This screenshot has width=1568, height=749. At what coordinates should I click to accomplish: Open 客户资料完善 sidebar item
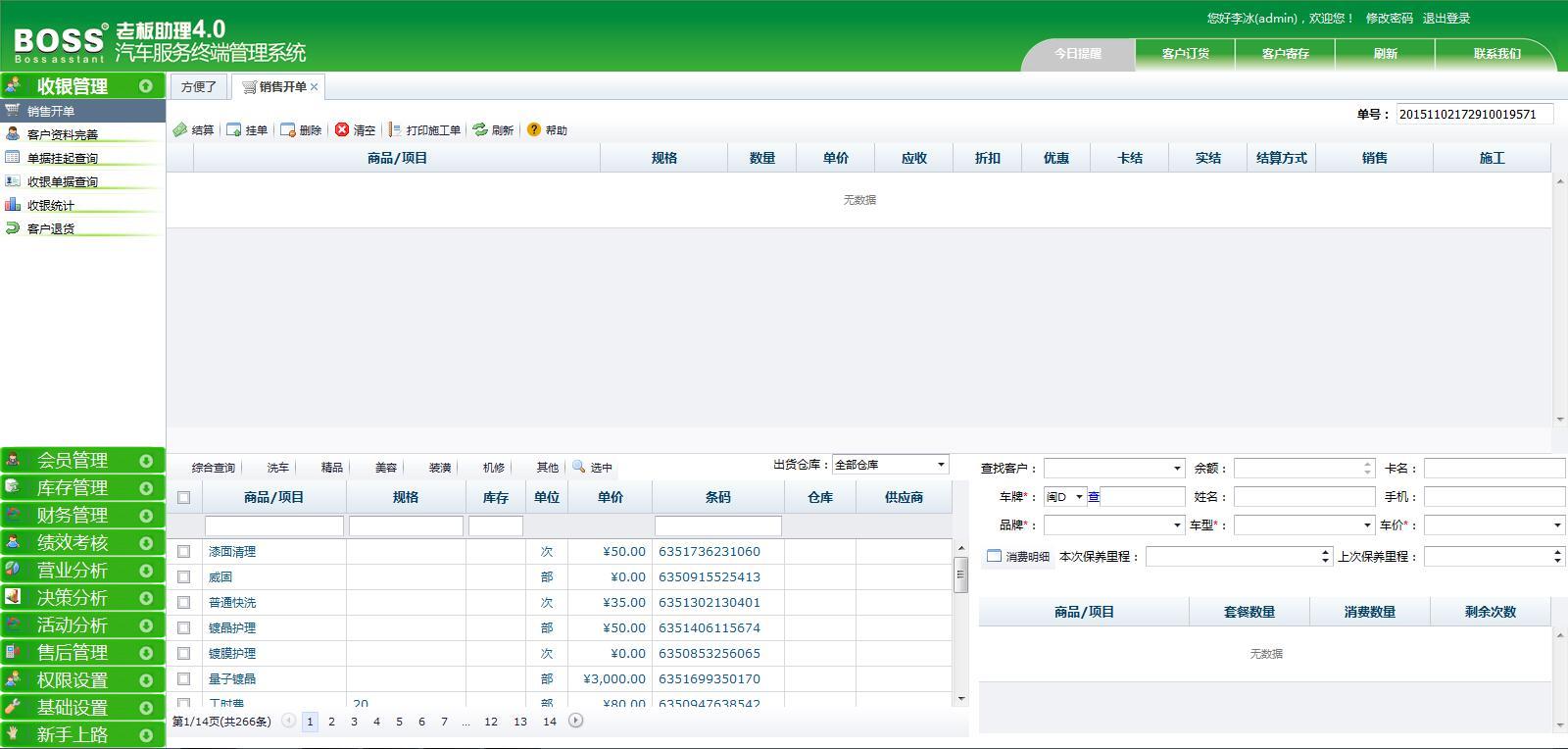82,134
